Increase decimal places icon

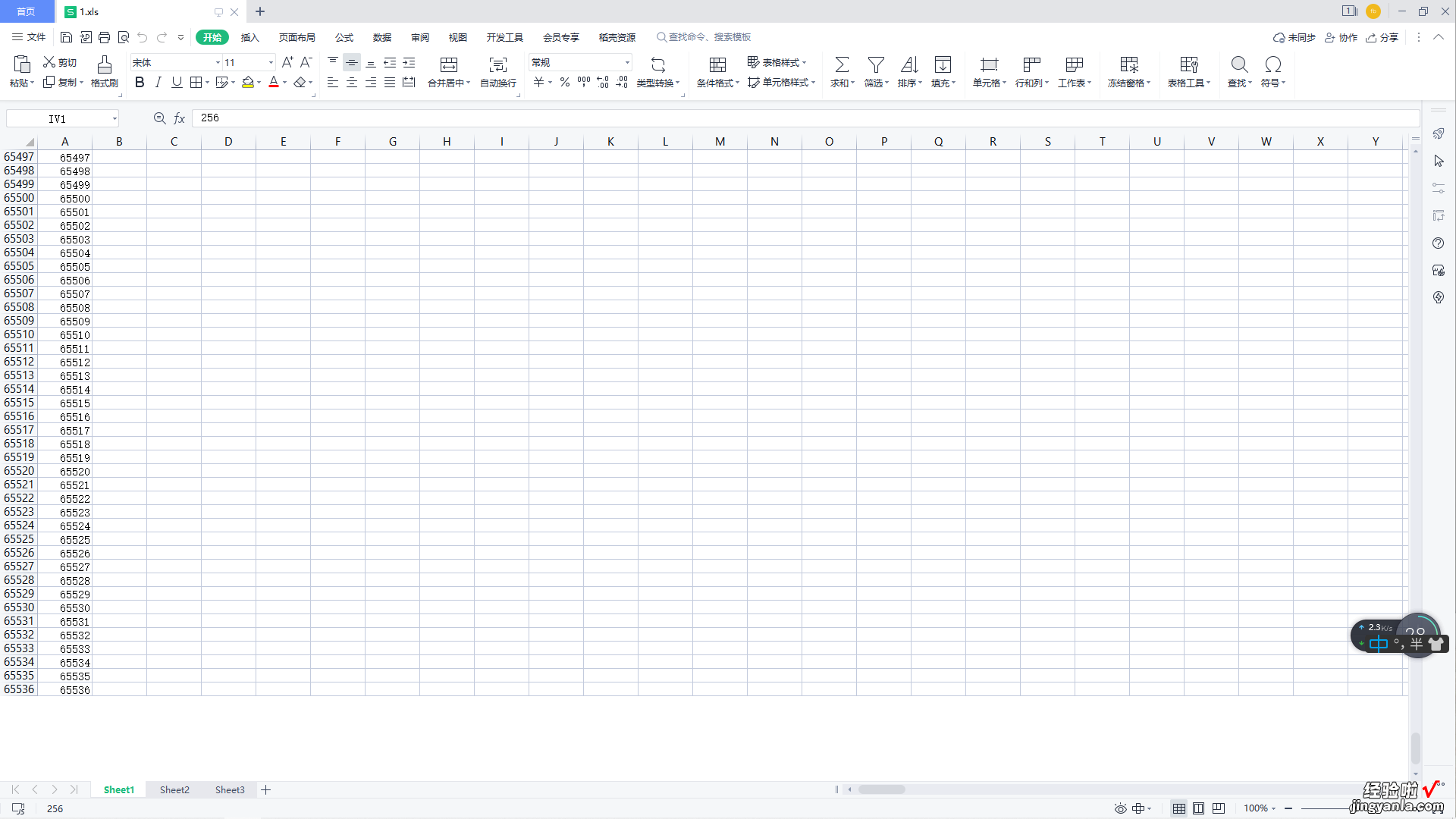click(x=603, y=82)
